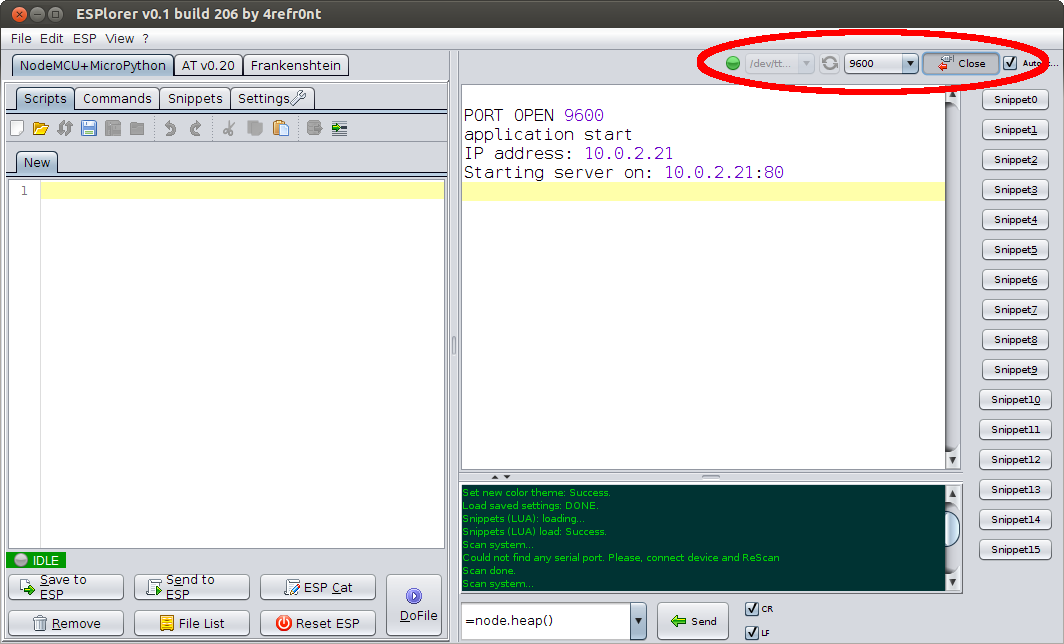Click the log scrollbar up arrow
The height and width of the screenshot is (644, 1064).
[x=952, y=493]
